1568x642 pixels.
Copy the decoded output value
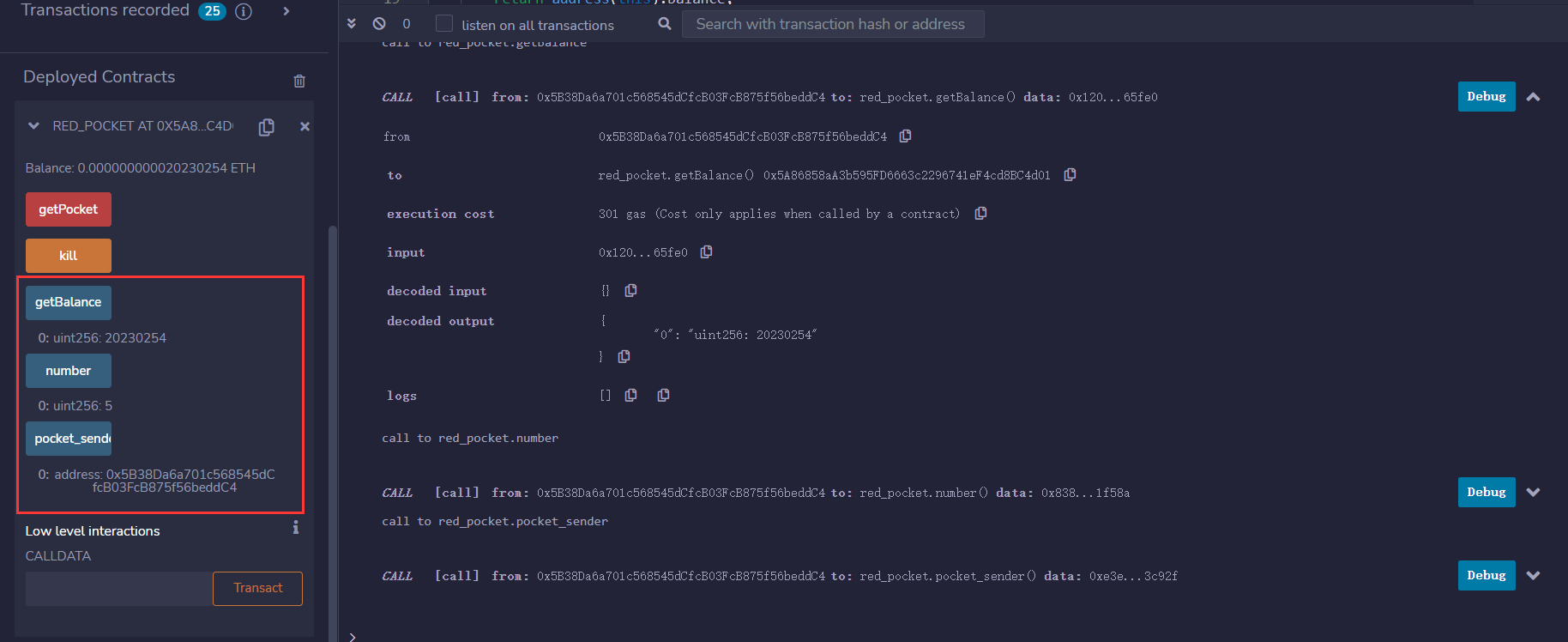(624, 356)
